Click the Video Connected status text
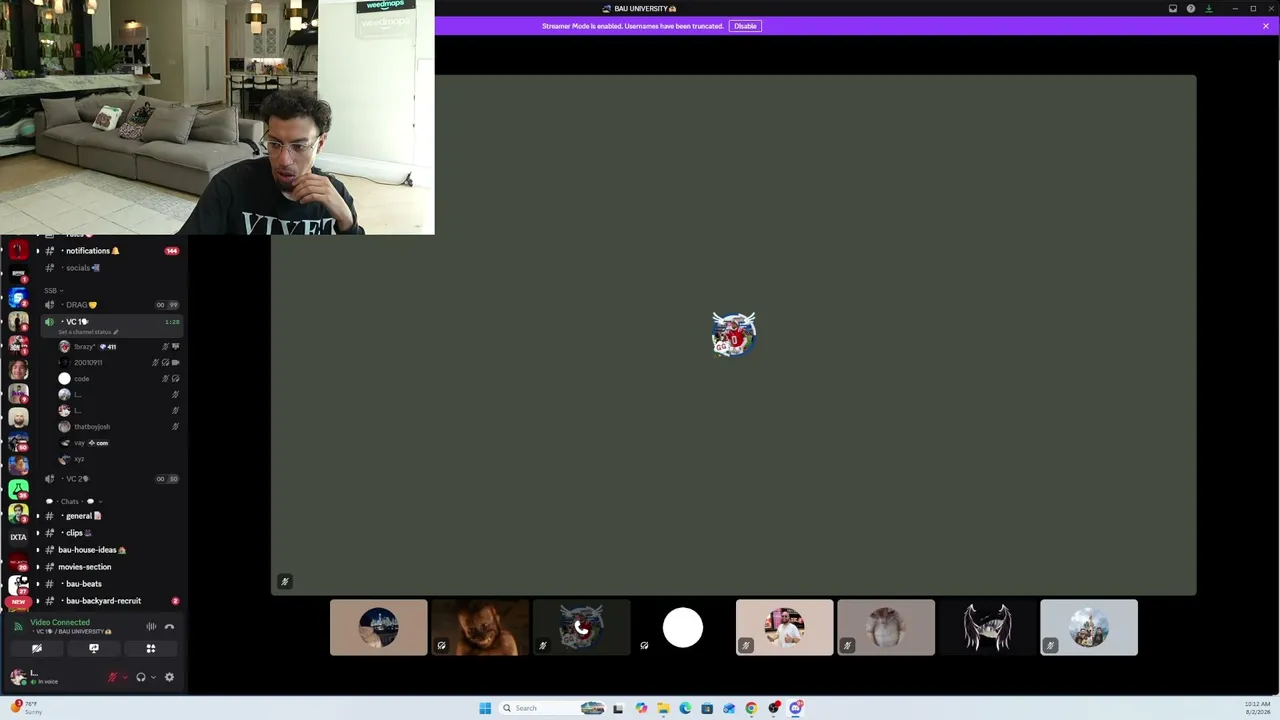This screenshot has height=720, width=1280. [60, 622]
